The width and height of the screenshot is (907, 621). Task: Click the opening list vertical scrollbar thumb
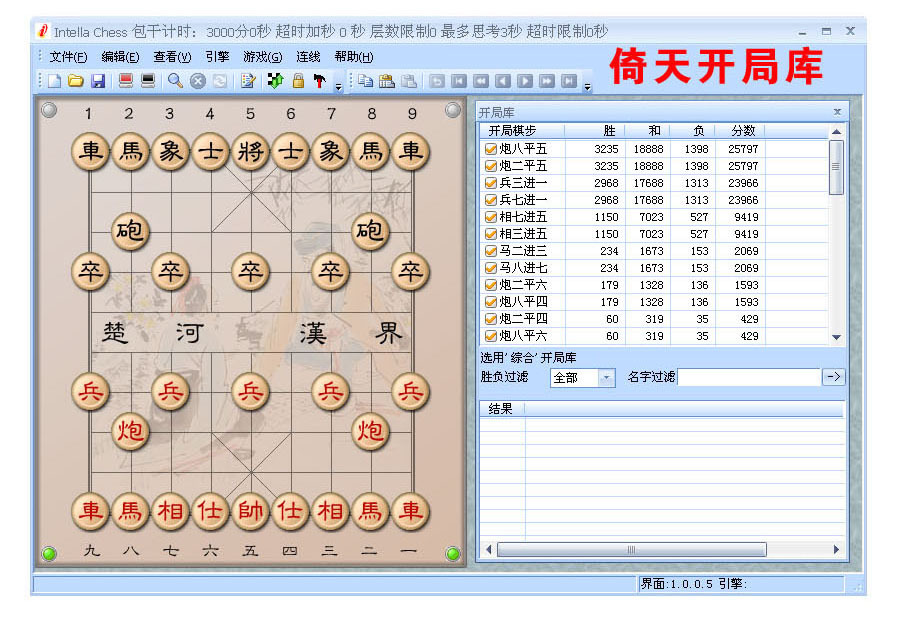click(836, 167)
